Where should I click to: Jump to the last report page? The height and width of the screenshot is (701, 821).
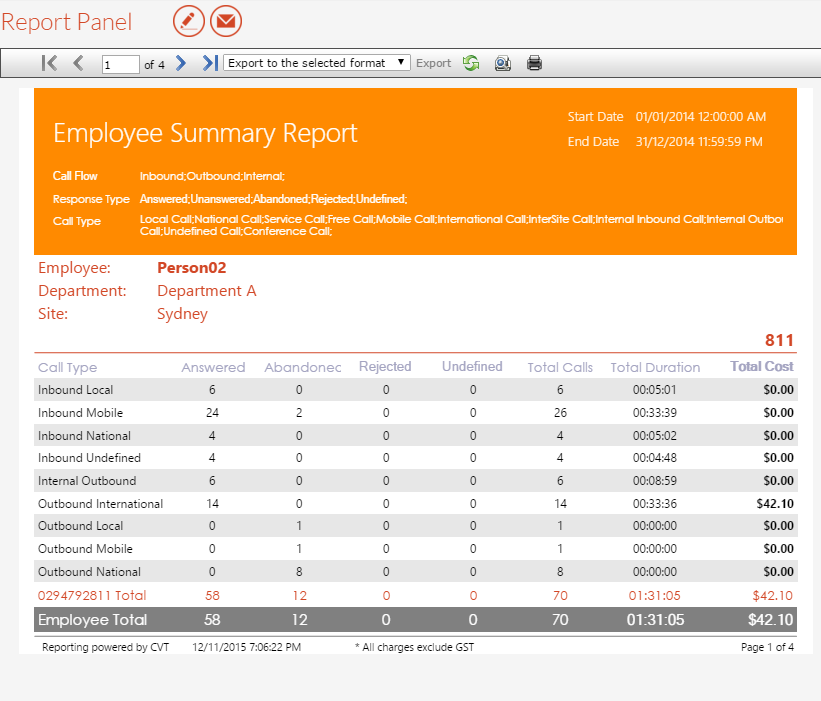pyautogui.click(x=209, y=63)
